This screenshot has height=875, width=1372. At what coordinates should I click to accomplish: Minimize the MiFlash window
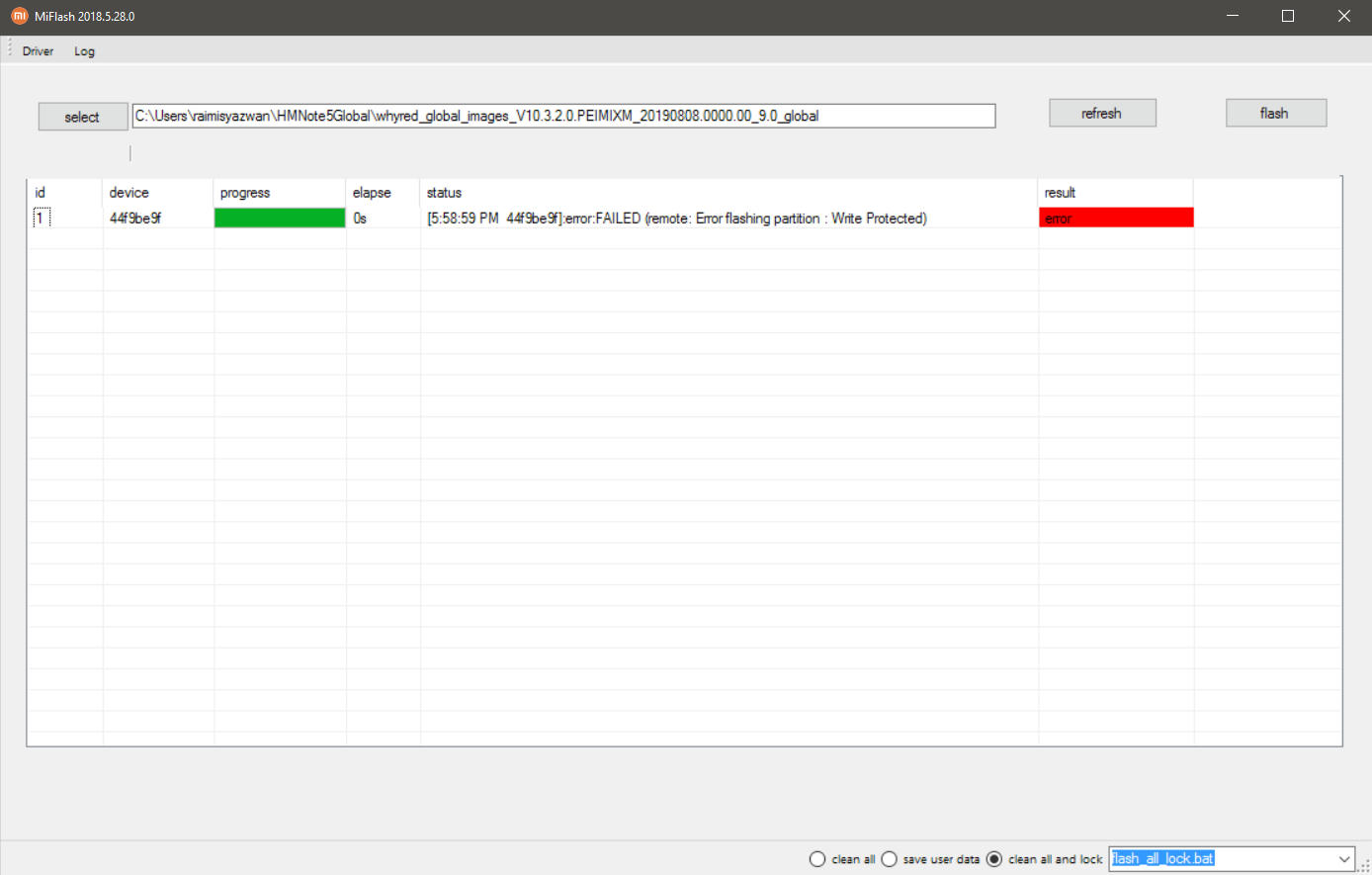(x=1233, y=16)
